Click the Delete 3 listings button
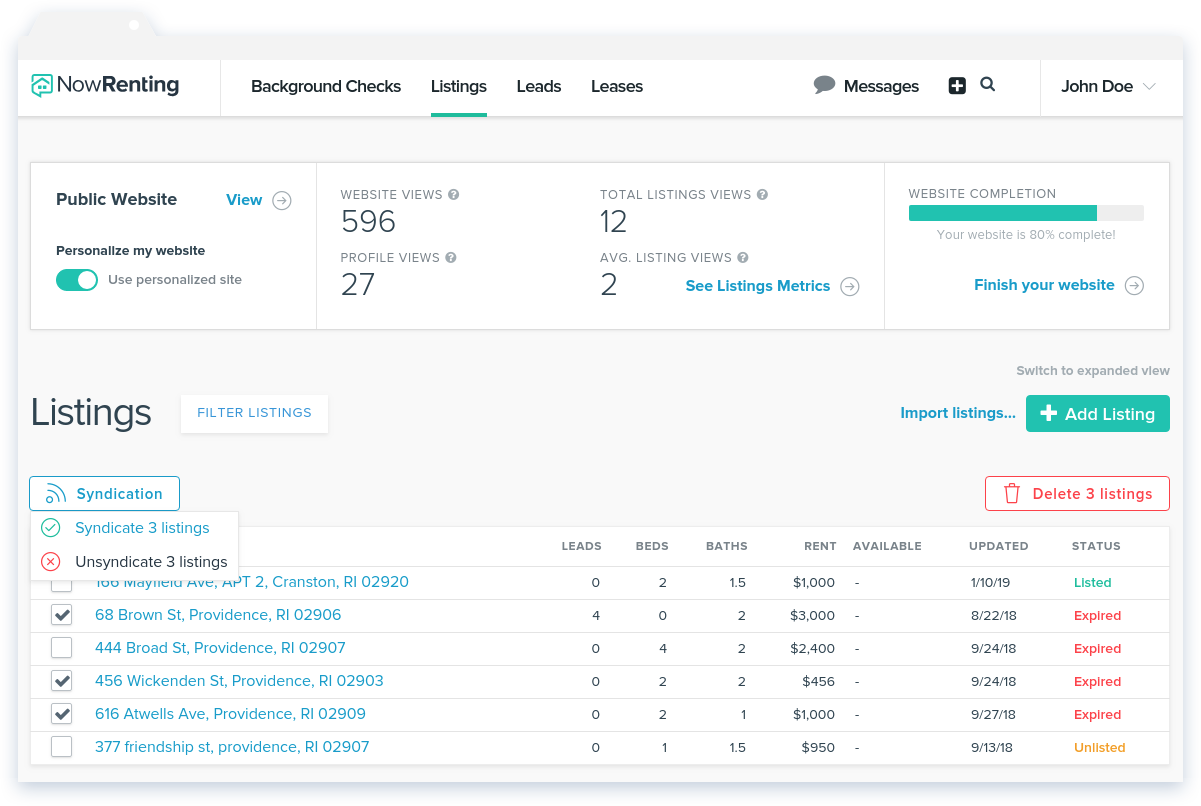Screen dimensions: 1201x806 (1077, 494)
